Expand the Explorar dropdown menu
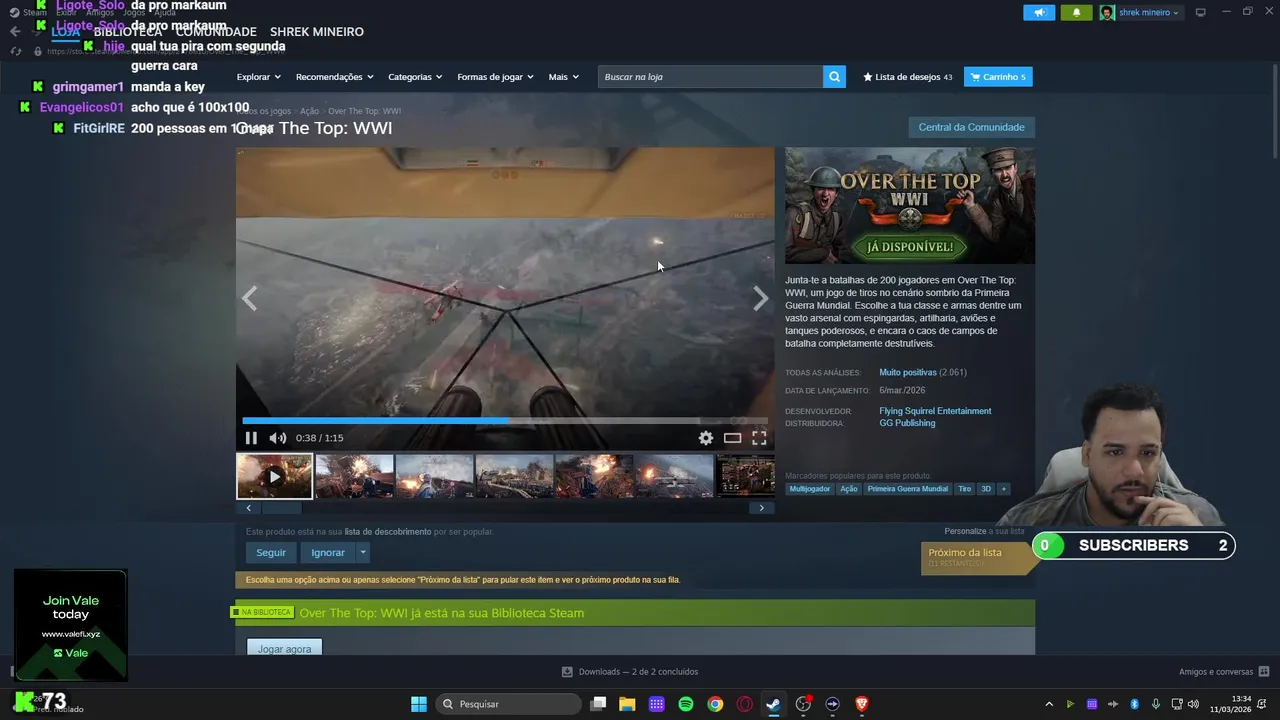The height and width of the screenshot is (720, 1280). tap(259, 77)
